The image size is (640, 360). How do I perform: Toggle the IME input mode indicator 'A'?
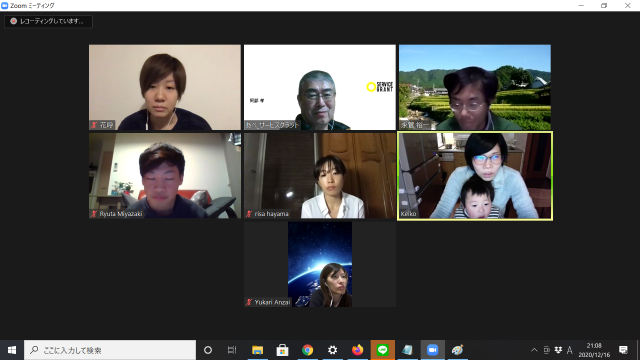click(569, 350)
